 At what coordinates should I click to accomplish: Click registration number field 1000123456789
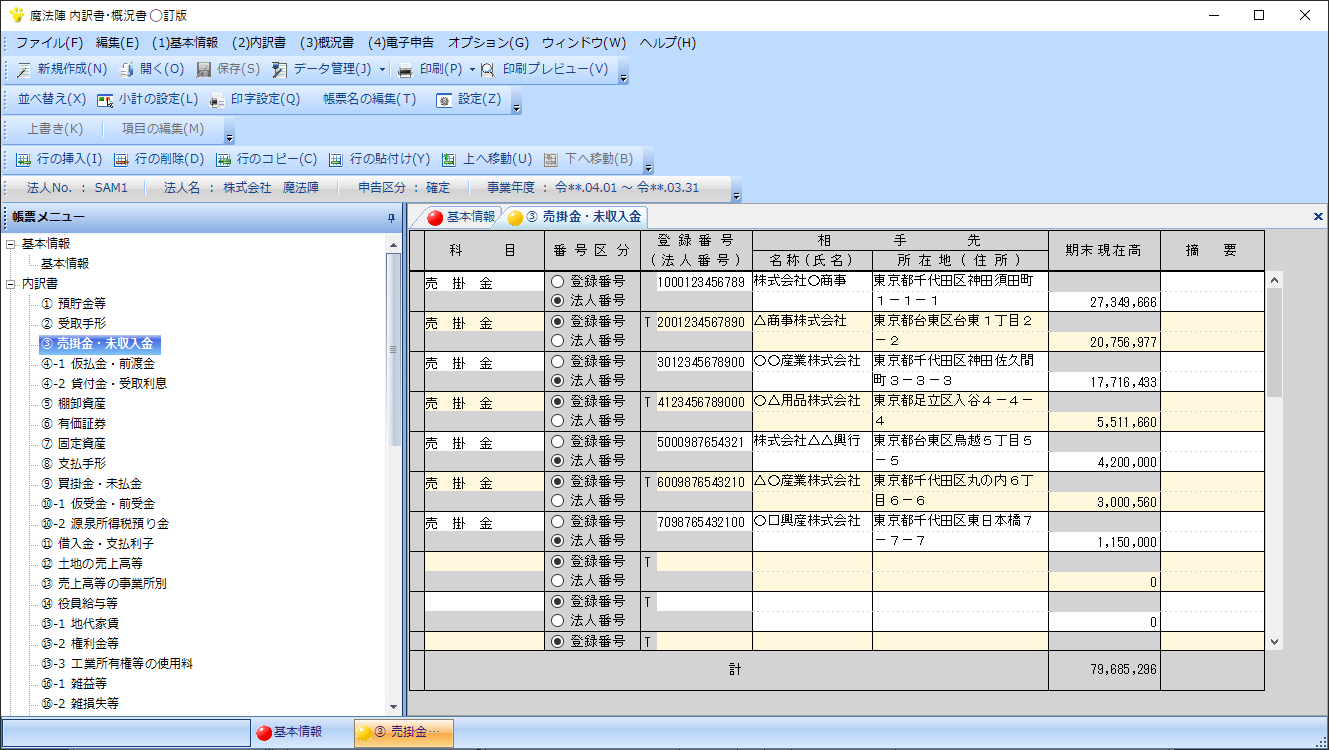[x=701, y=283]
